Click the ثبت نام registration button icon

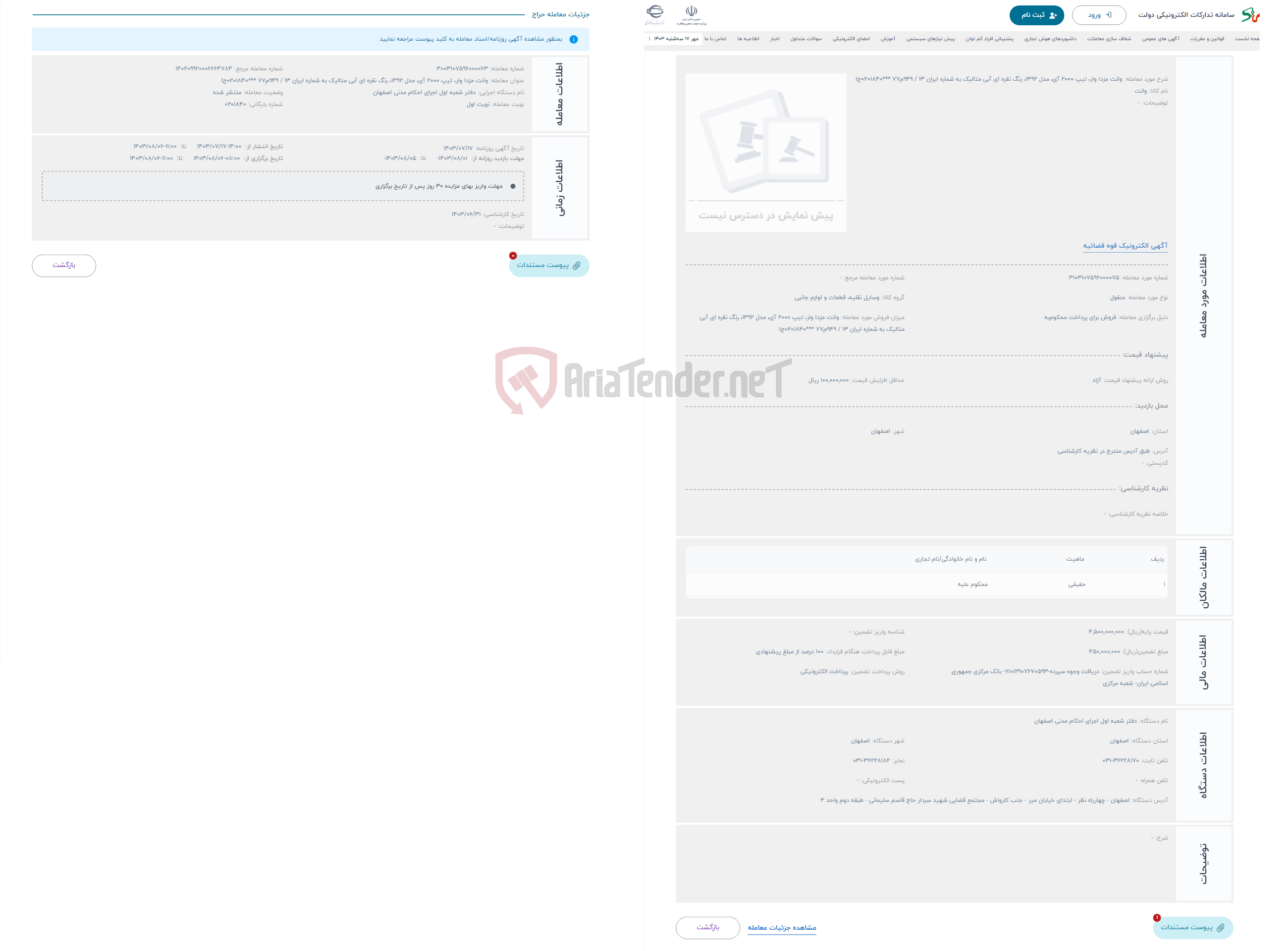pos(1034,14)
